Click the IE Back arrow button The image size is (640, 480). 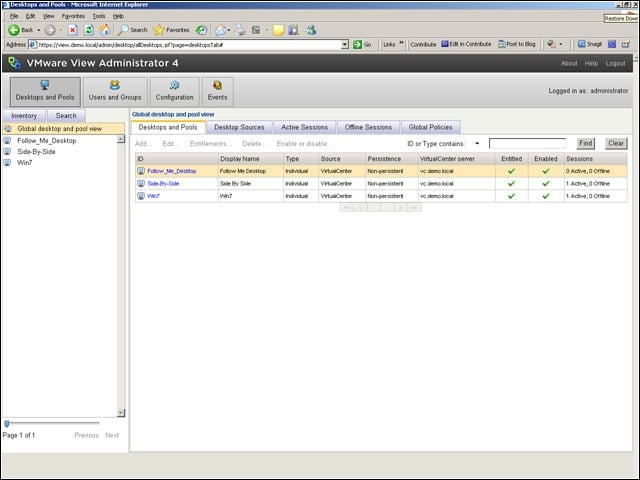(x=14, y=30)
